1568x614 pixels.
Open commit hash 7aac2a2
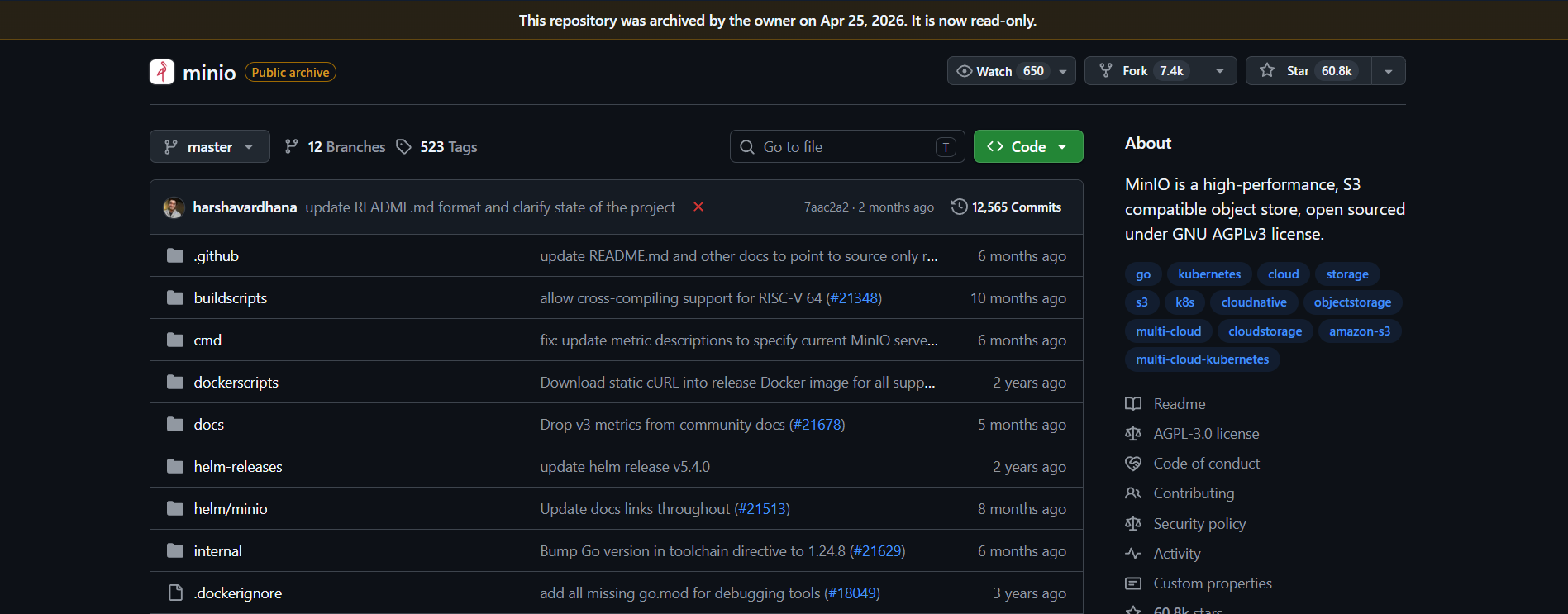pos(827,207)
